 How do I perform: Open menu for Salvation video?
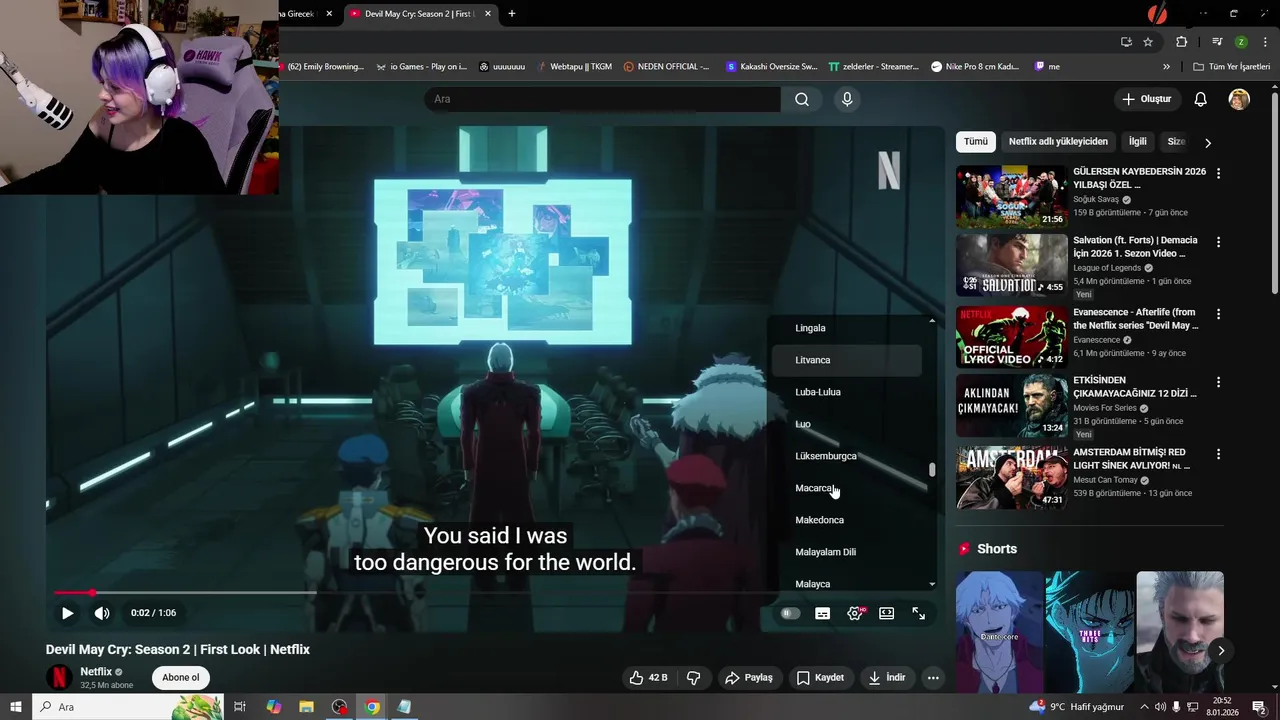coord(1218,242)
